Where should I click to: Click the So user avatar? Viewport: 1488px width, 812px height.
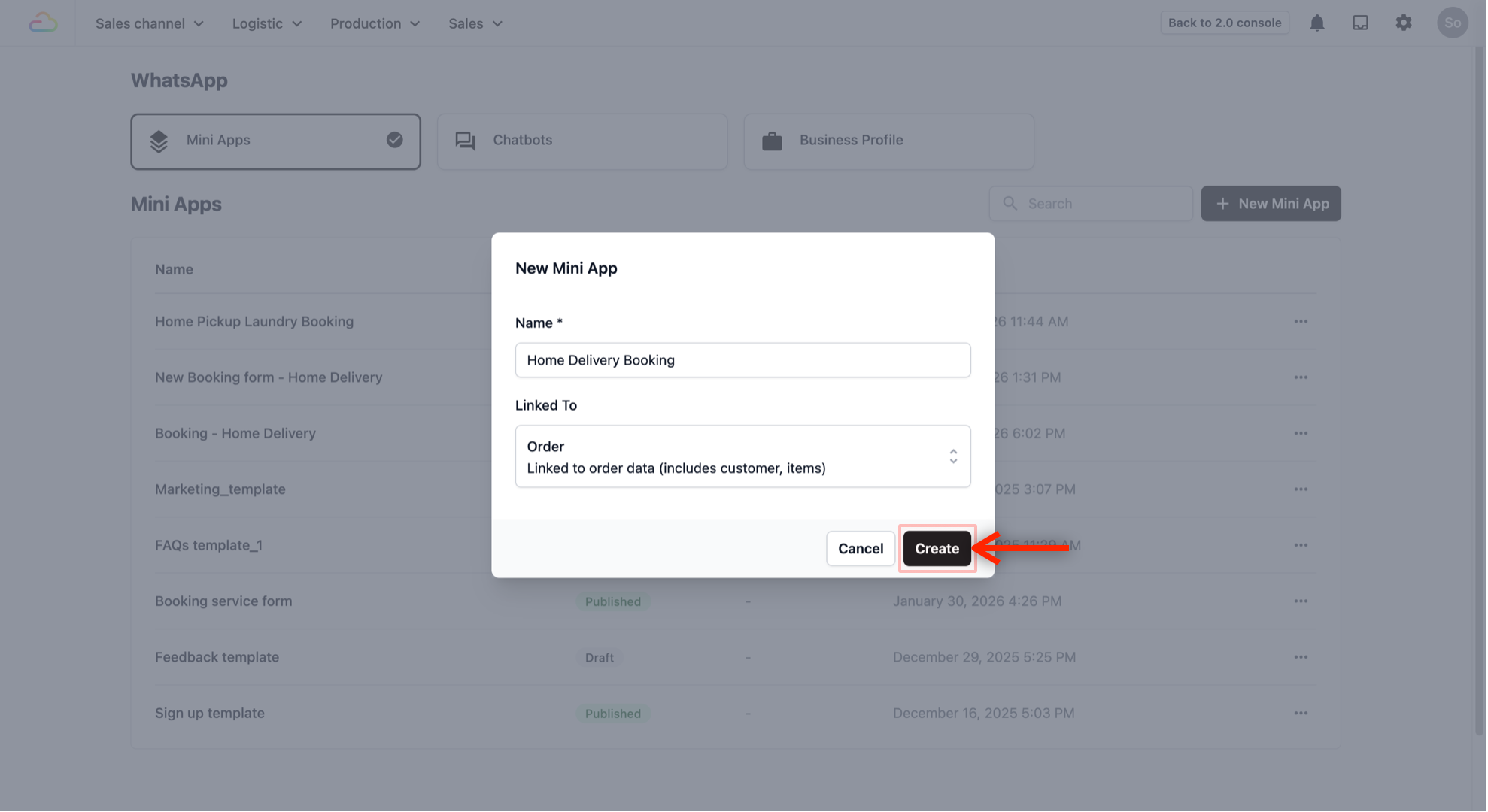pos(1452,23)
